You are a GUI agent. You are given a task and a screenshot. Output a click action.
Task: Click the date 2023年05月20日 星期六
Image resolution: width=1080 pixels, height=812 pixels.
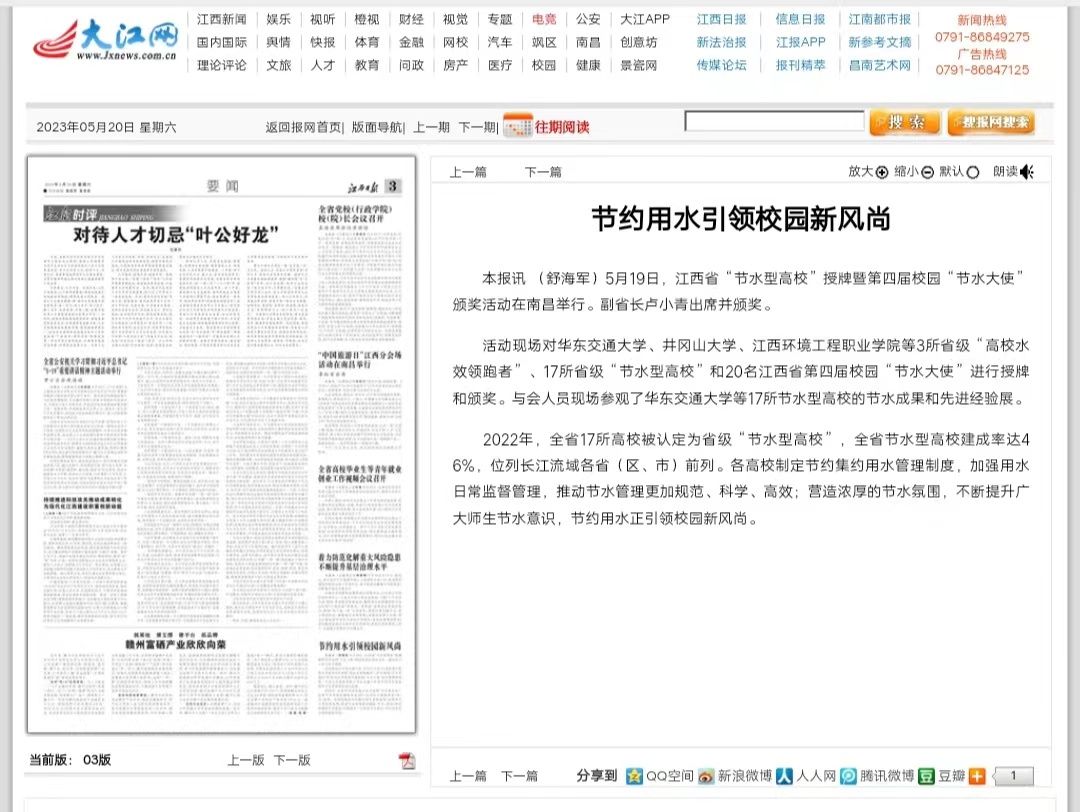(x=106, y=127)
